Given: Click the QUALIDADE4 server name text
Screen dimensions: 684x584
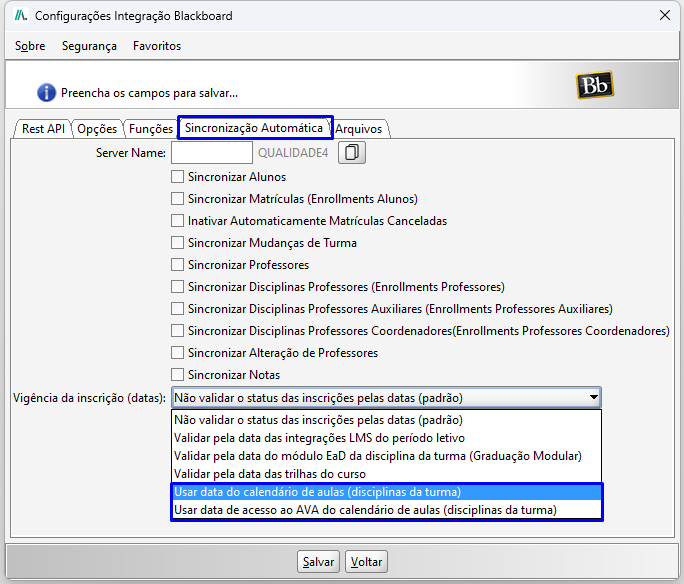Looking at the screenshot, I should 293,153.
